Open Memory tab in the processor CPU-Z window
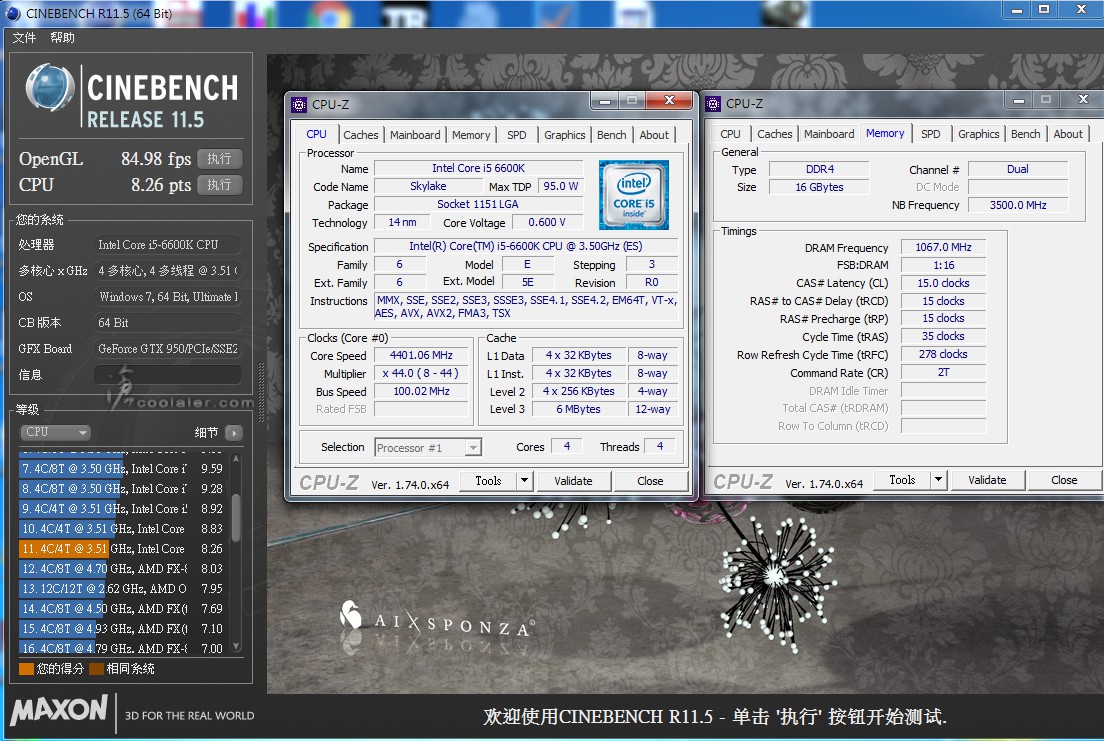 pos(471,135)
